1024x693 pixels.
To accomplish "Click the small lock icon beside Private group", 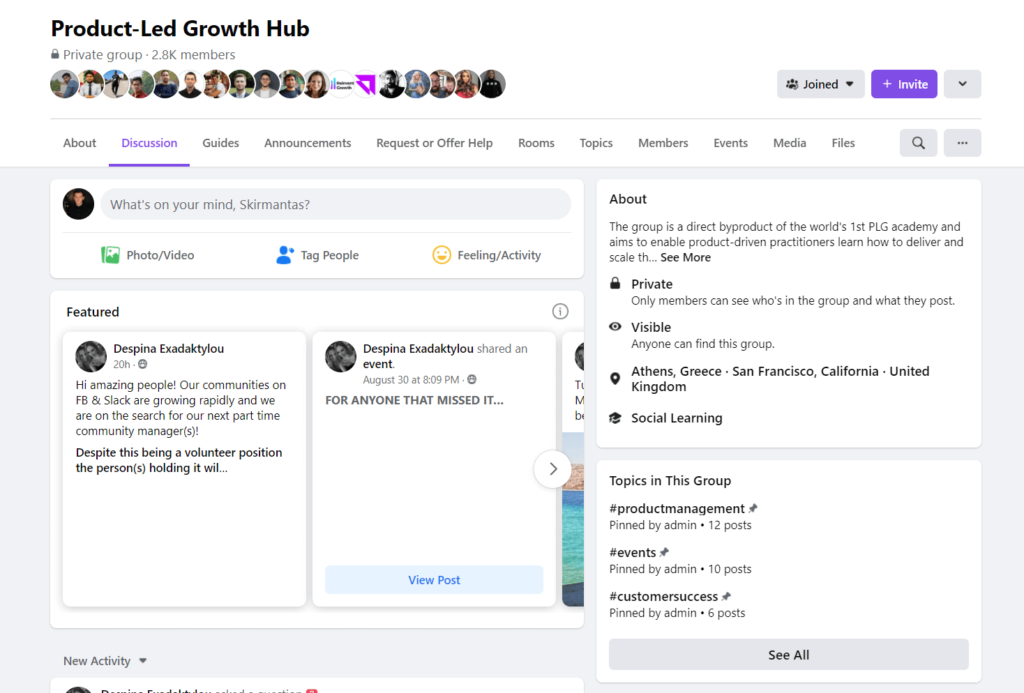I will point(55,54).
